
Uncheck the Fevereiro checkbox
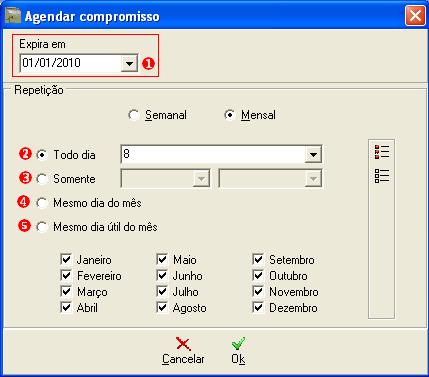coord(66,275)
